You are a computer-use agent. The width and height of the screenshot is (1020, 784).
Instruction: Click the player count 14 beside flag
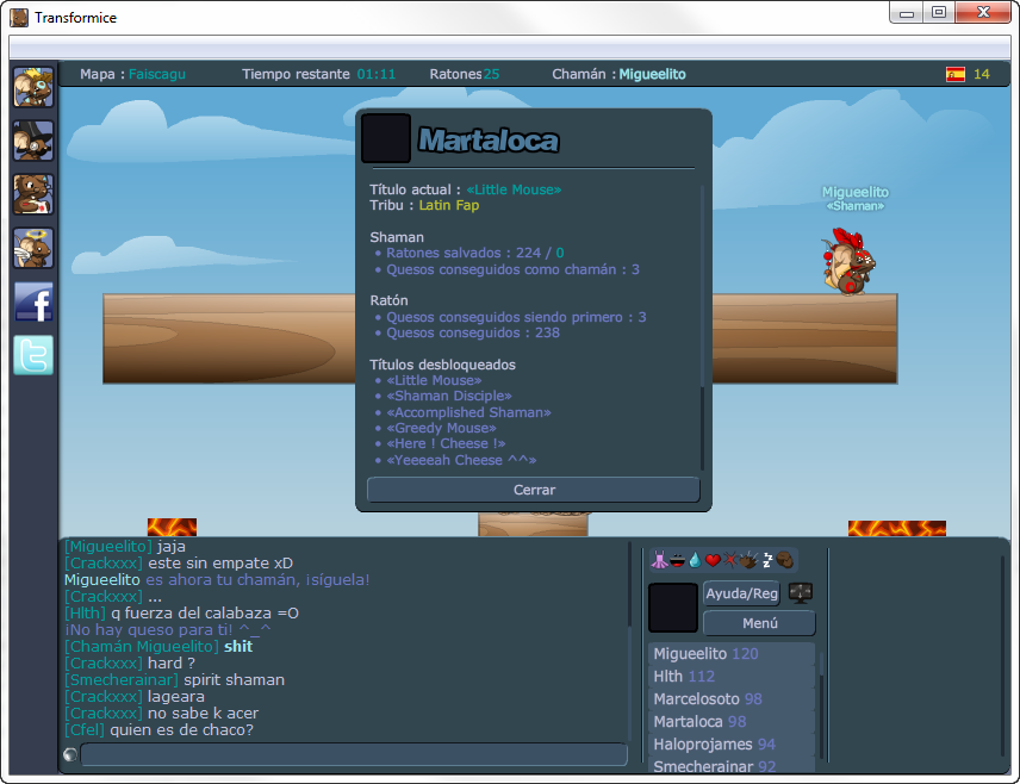pos(982,74)
